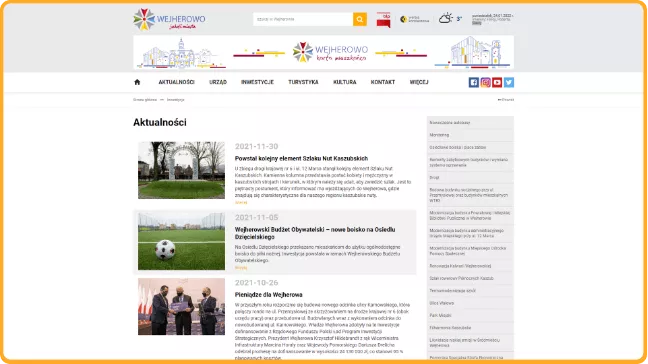Go to the home page via house icon
Screen dimensions: 648x364
pyautogui.click(x=137, y=82)
